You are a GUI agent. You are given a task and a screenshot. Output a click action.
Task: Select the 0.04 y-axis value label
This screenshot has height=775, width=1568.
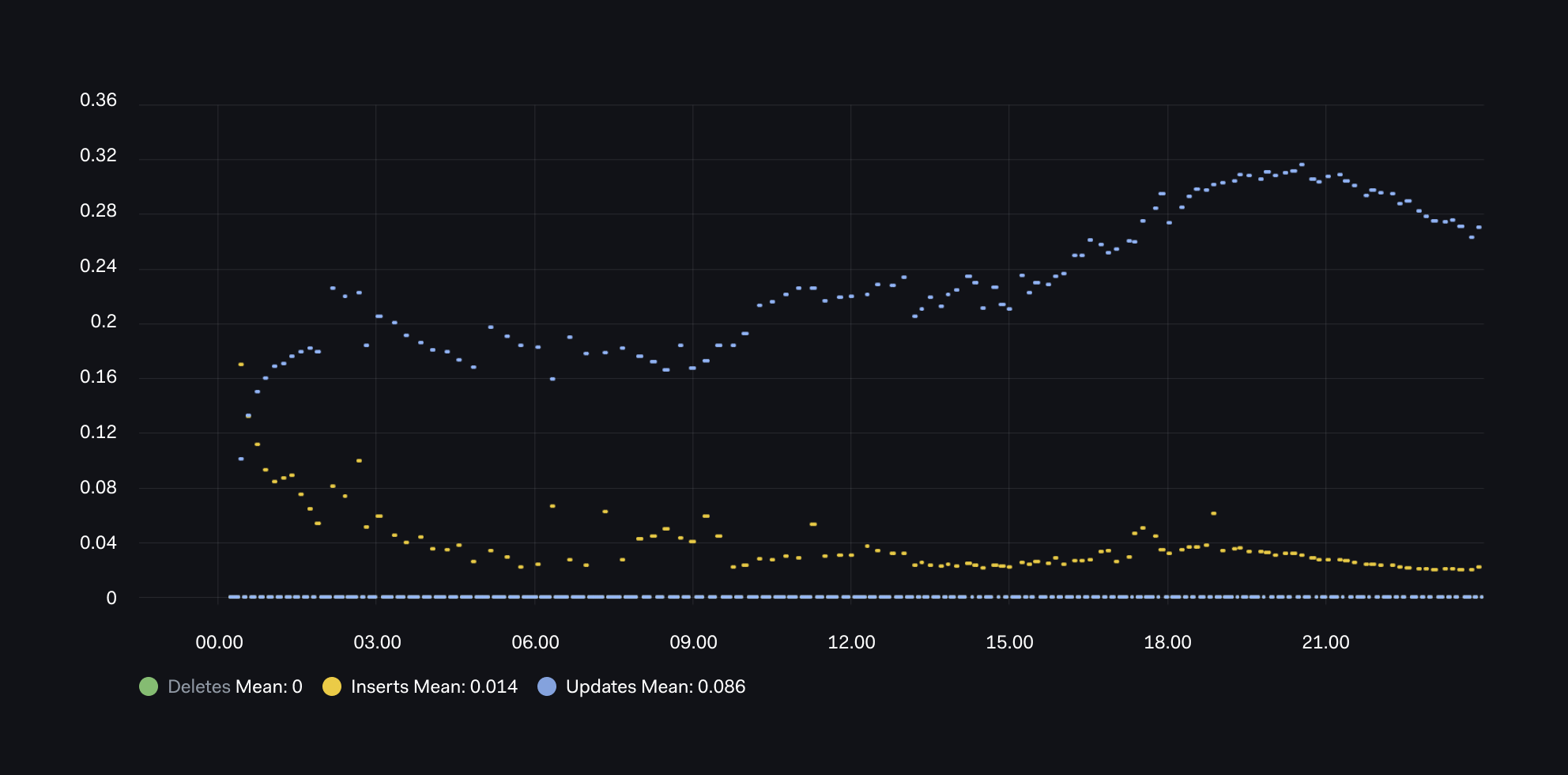coord(98,542)
